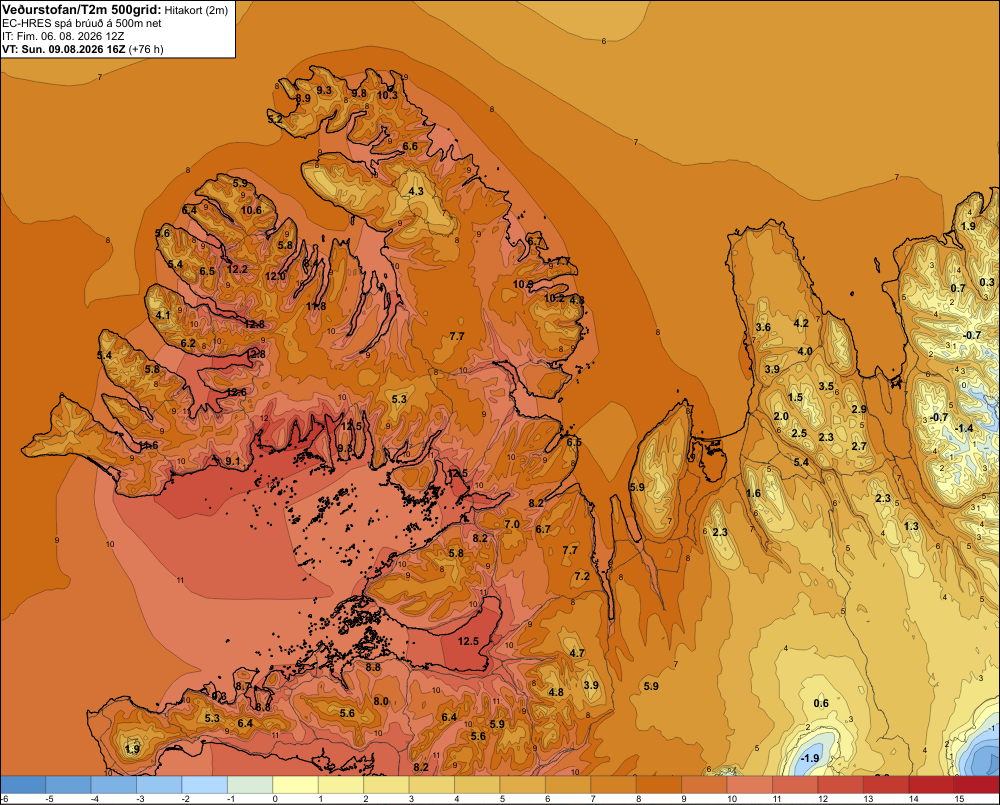Screen dimensions: 1000x805
Task: Click the 10.6 temperature value
Action: [x=251, y=210]
